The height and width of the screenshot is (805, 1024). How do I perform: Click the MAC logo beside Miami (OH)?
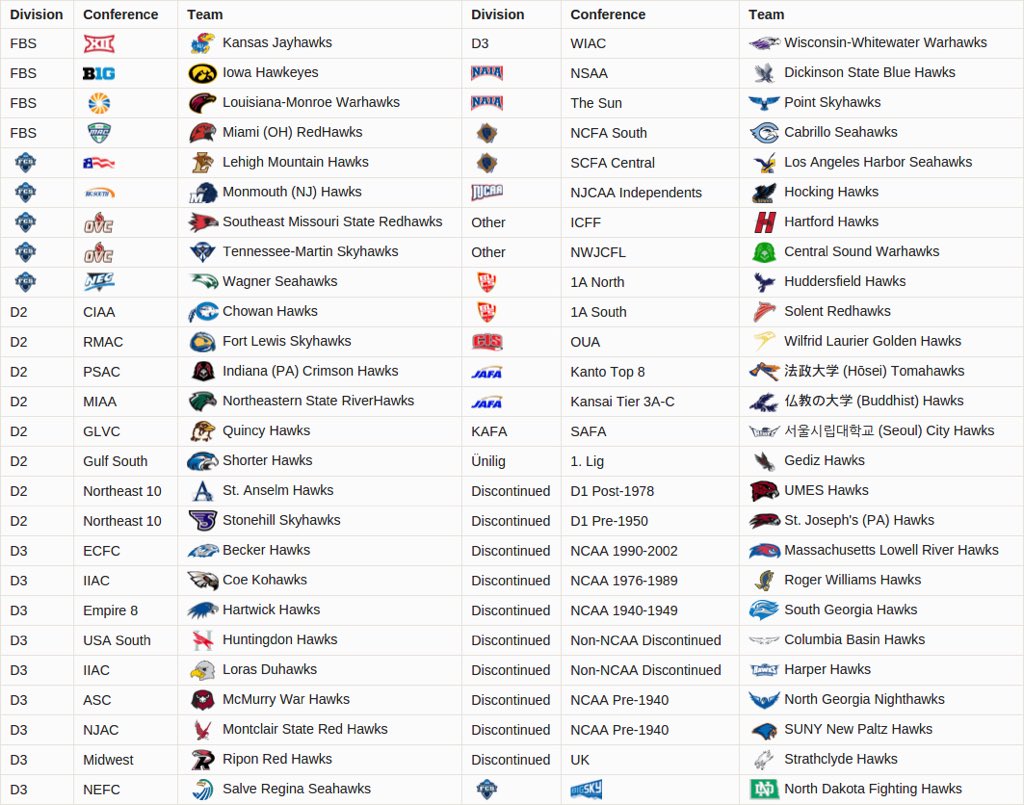point(99,133)
